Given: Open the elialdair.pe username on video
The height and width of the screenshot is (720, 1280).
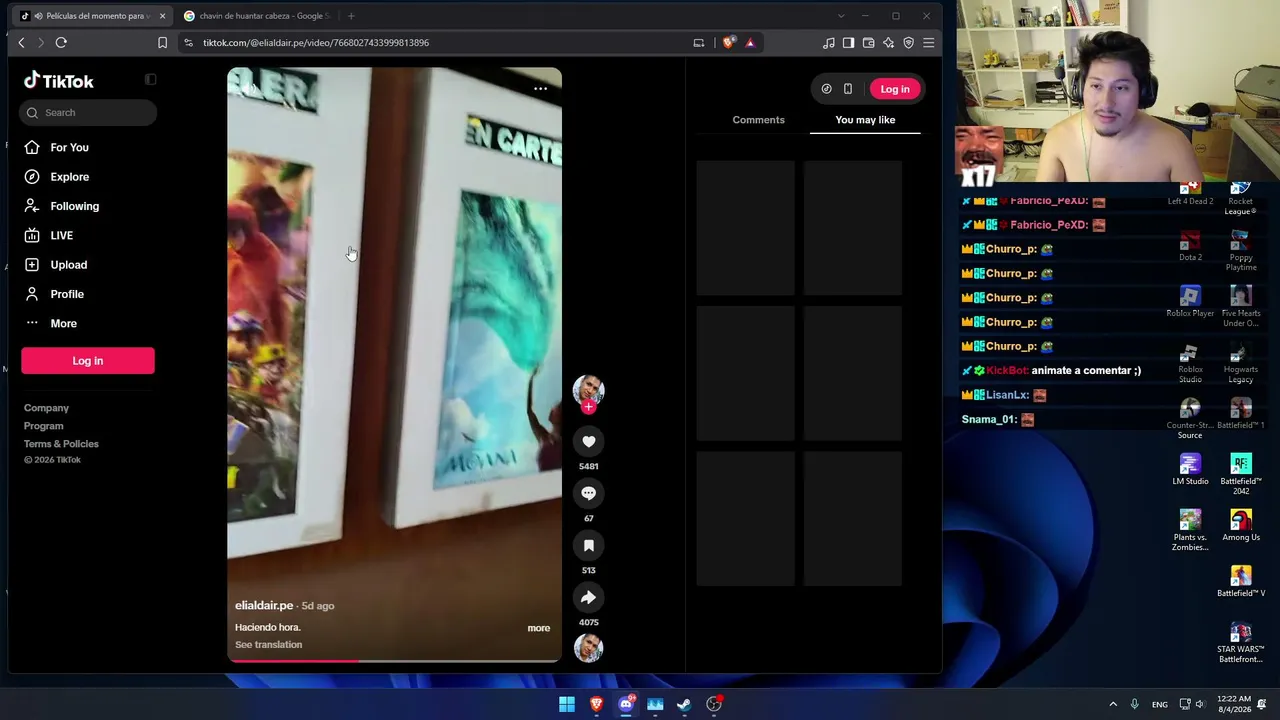Looking at the screenshot, I should click(264, 606).
